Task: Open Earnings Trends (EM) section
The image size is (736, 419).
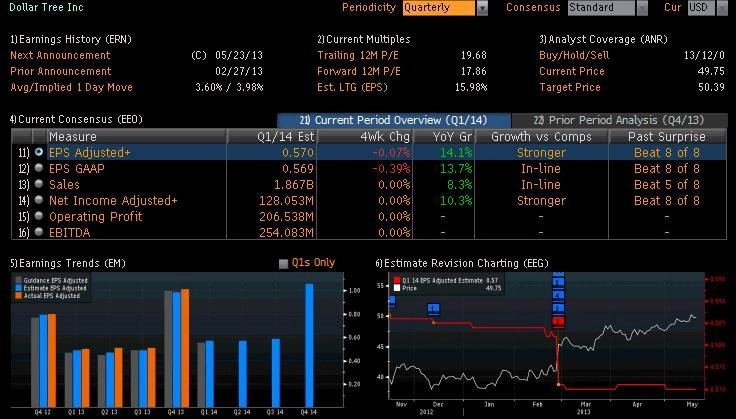Action: pyautogui.click(x=68, y=263)
